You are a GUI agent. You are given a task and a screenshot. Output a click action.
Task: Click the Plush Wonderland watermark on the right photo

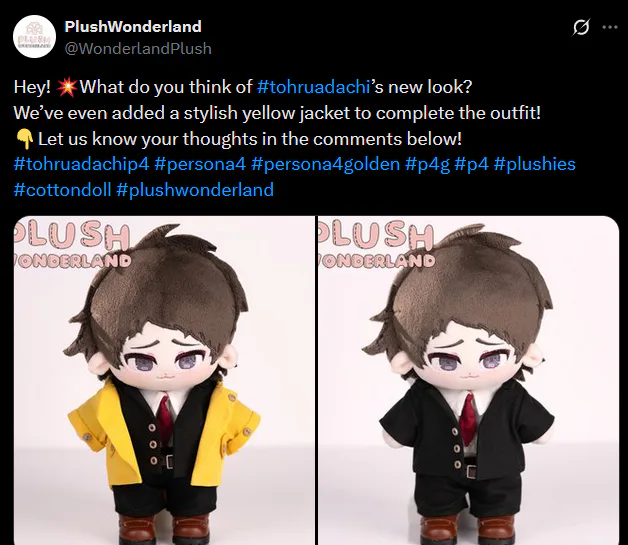point(376,245)
